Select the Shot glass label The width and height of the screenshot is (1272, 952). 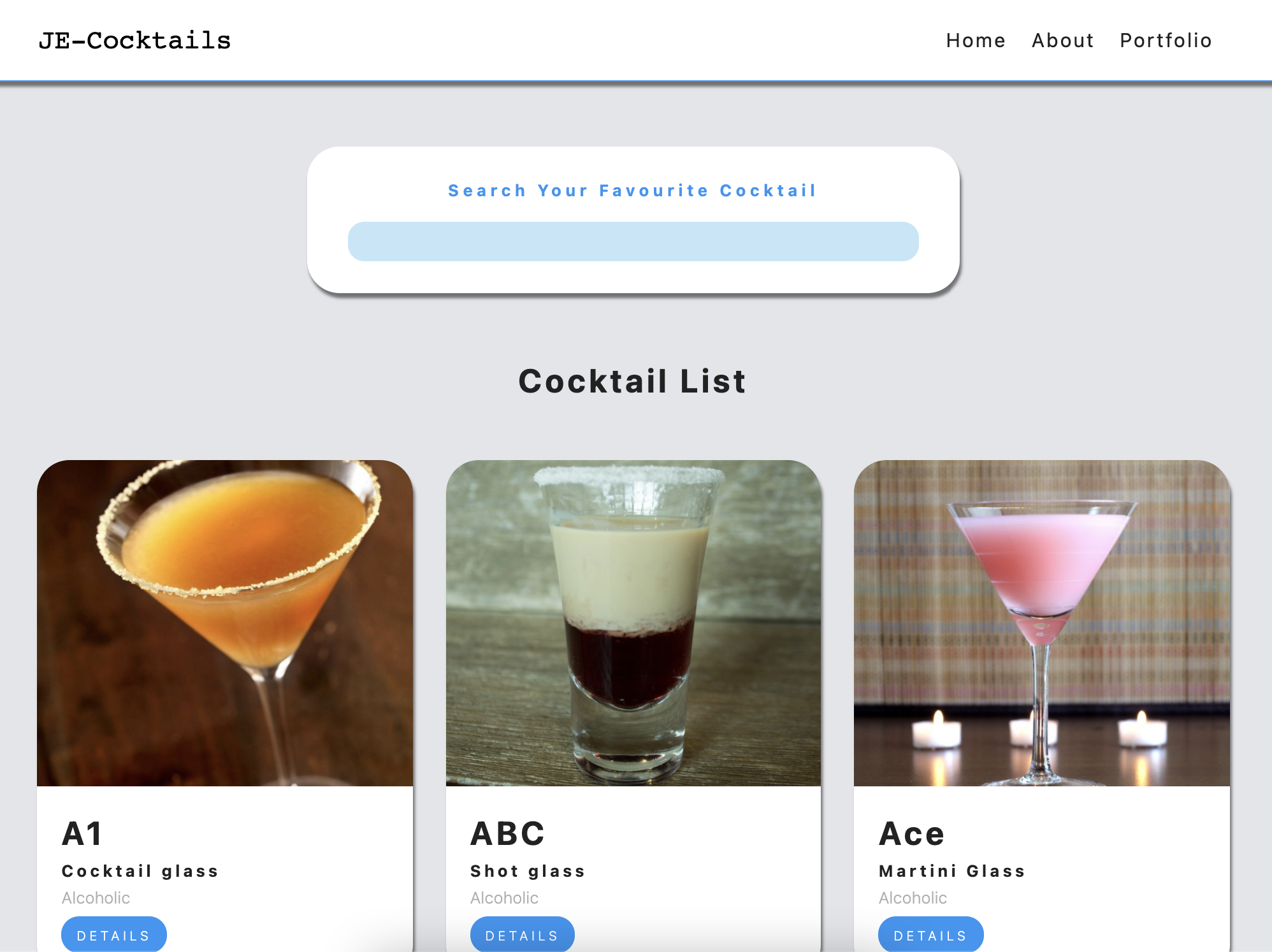(x=528, y=871)
